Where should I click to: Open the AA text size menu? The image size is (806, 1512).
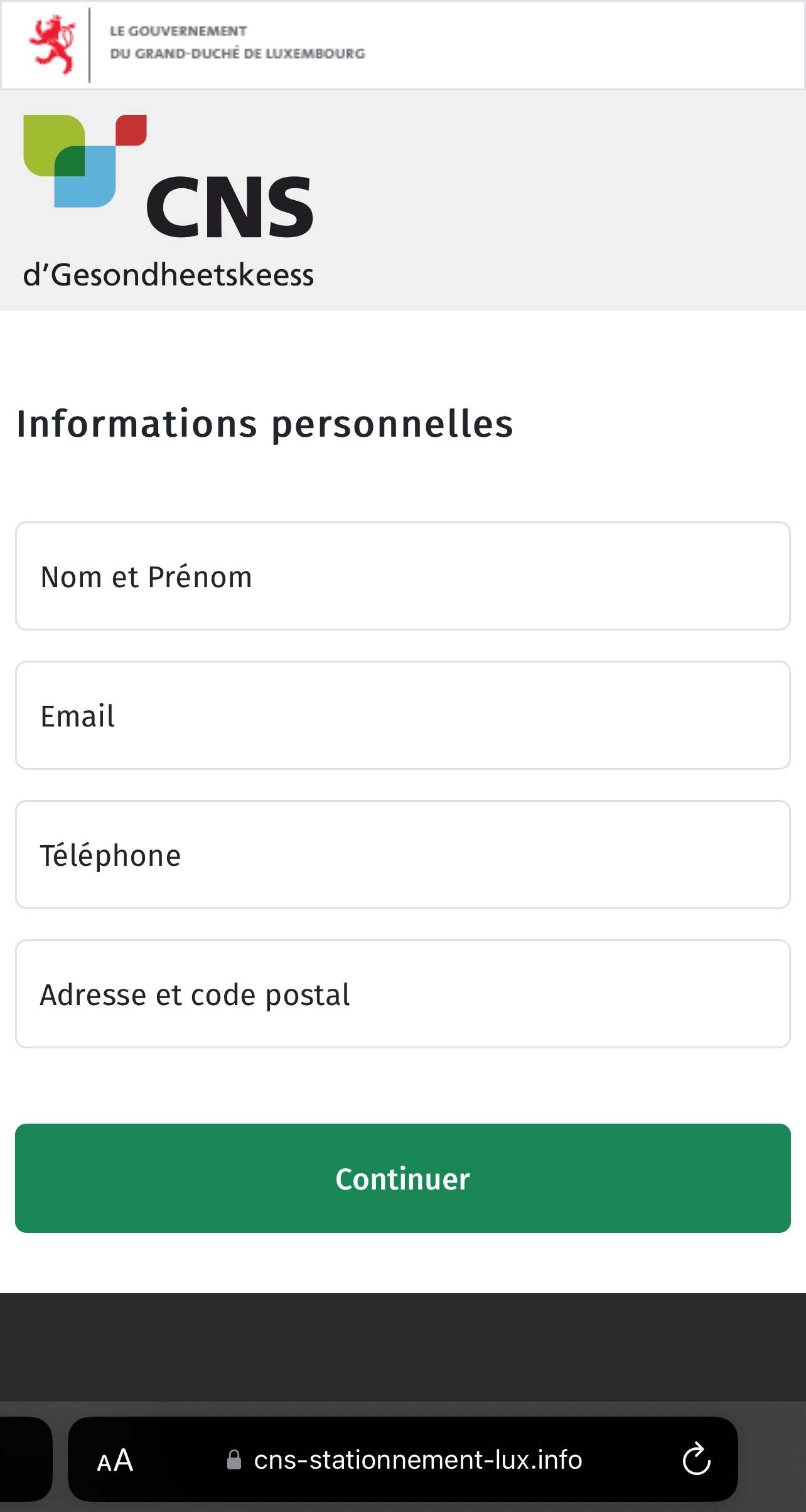(115, 1461)
